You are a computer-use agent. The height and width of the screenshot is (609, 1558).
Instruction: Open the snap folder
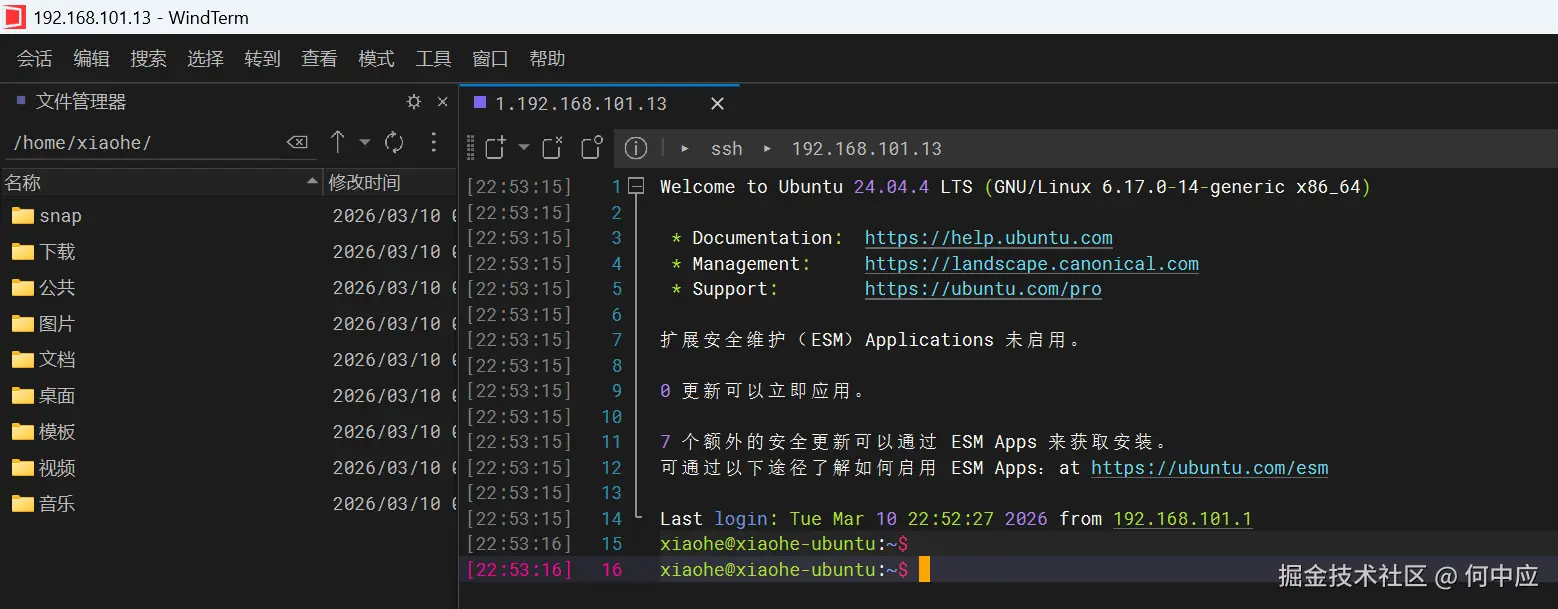point(60,216)
